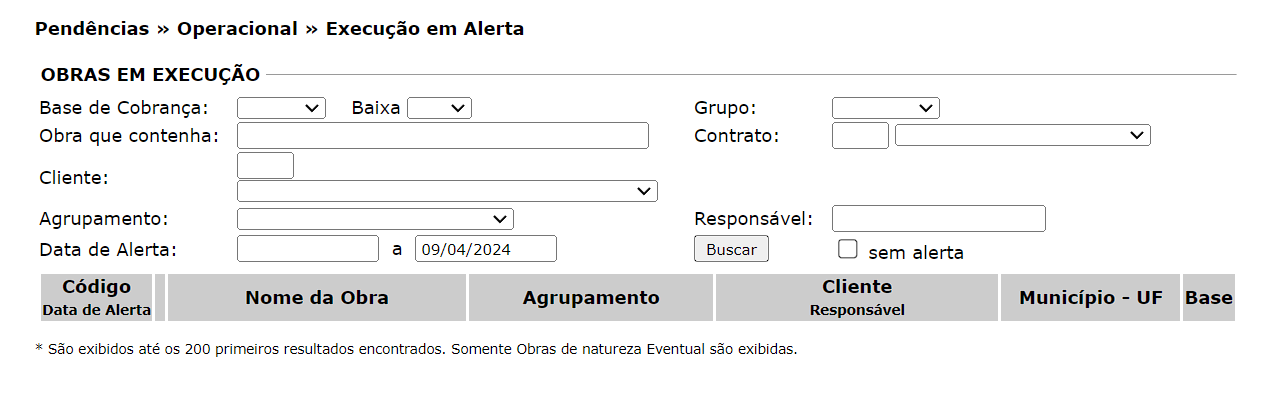Click the 'Obra que contenha' text field

tap(442, 135)
